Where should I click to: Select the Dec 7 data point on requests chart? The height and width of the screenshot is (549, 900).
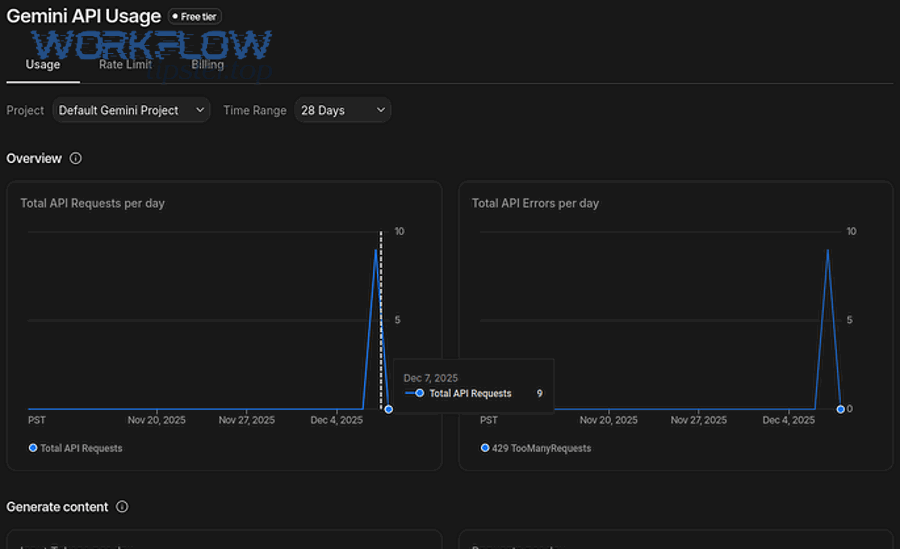[x=388, y=409]
